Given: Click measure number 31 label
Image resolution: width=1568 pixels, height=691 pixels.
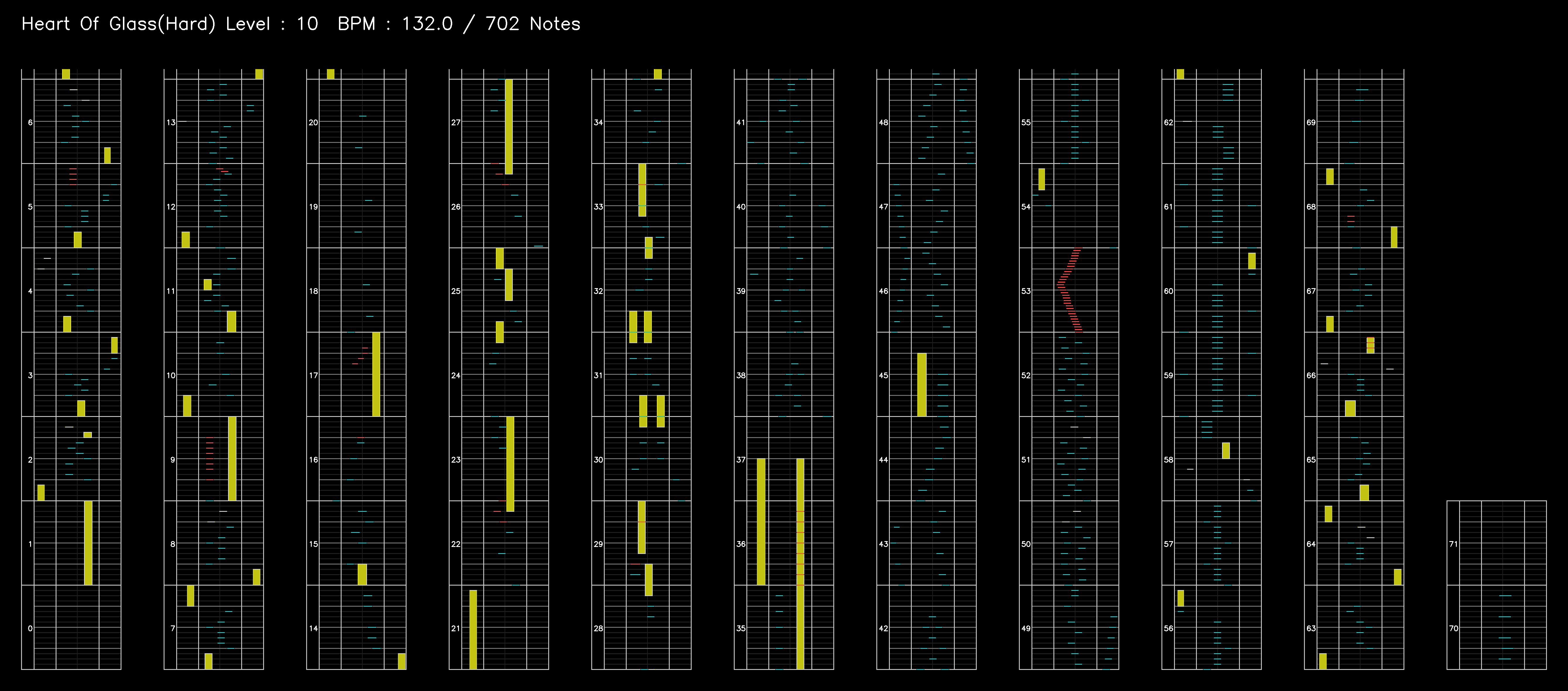Looking at the screenshot, I should click(598, 375).
